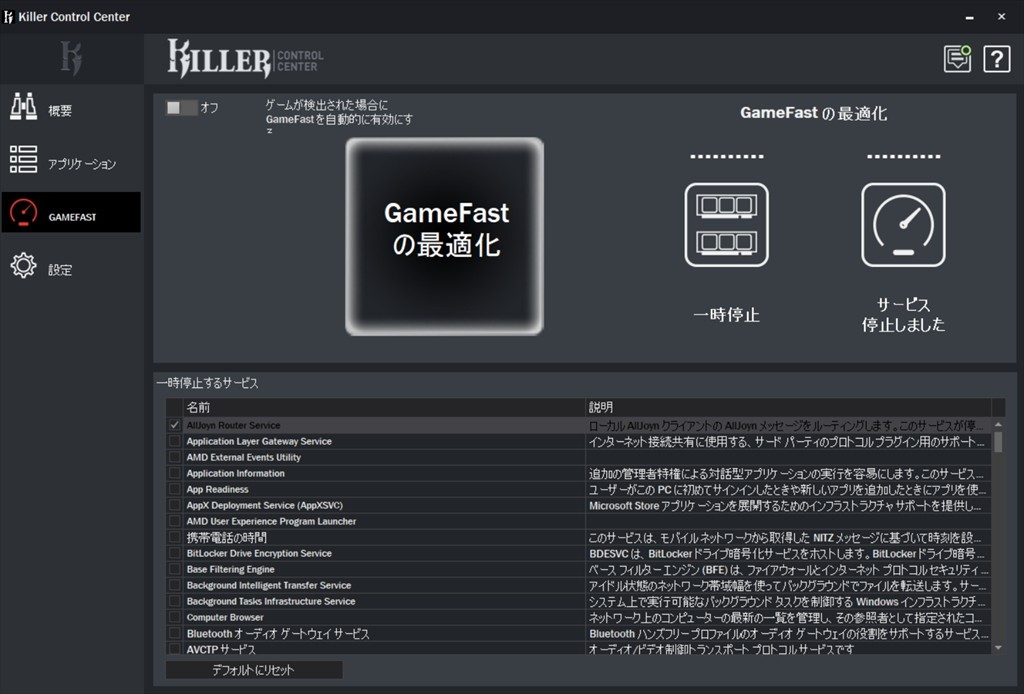Open the アプリケーション list icon
The height and width of the screenshot is (694, 1024).
coord(24,159)
